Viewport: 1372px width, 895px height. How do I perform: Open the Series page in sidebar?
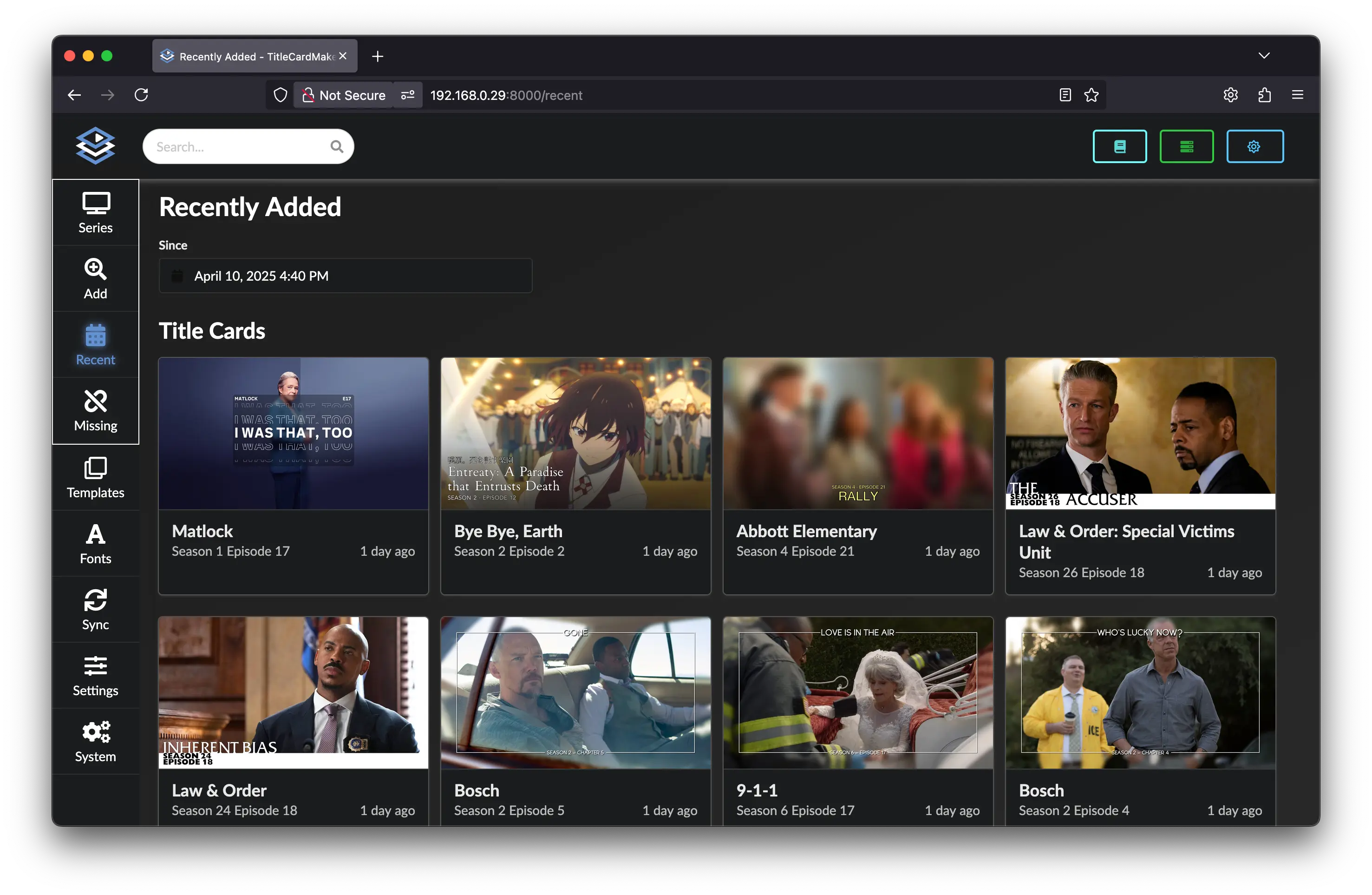click(x=96, y=213)
